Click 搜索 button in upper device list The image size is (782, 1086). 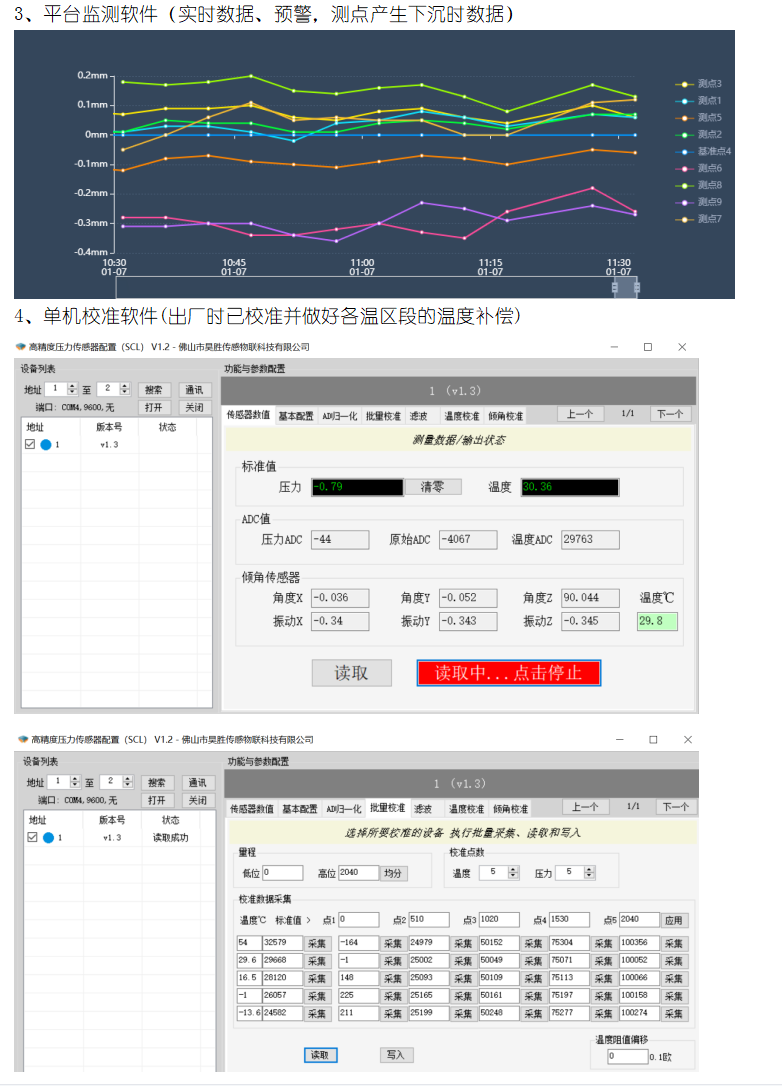click(155, 390)
